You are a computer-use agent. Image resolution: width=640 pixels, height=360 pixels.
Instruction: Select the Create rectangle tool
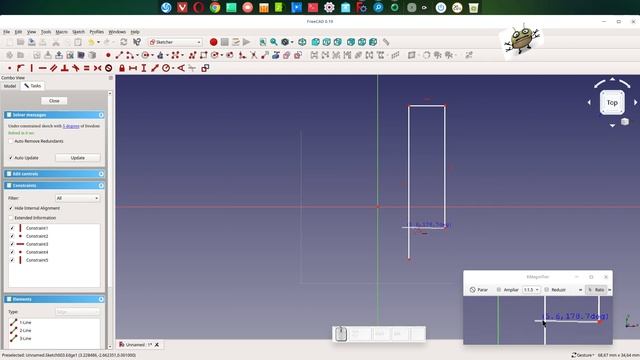pyautogui.click(x=203, y=55)
